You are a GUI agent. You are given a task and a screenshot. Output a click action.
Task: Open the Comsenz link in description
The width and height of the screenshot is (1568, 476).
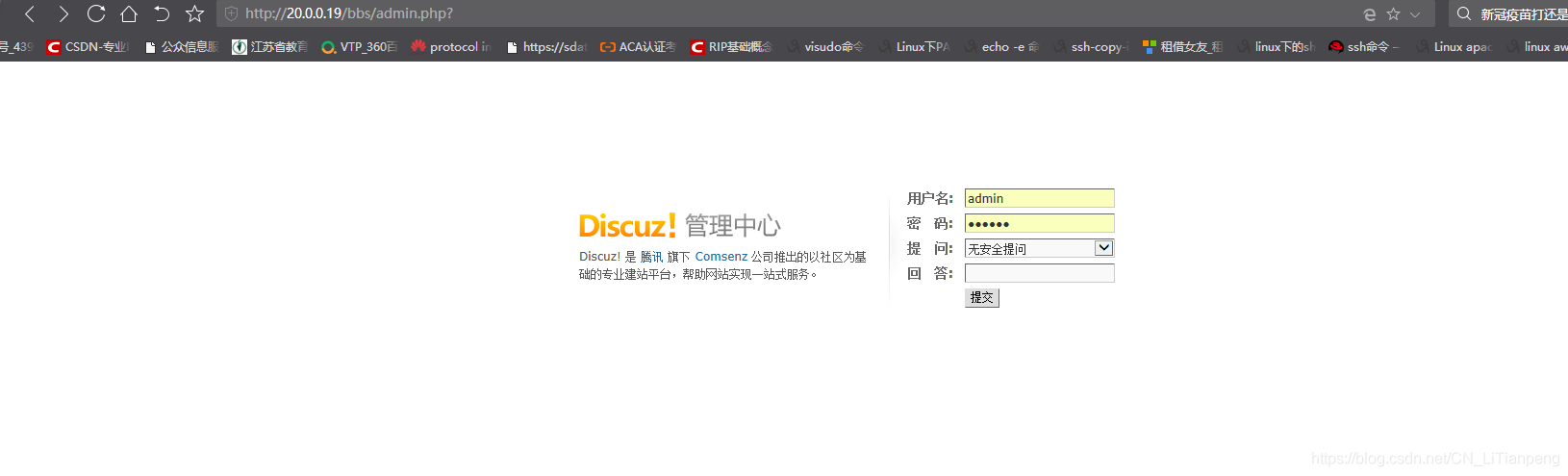(721, 257)
